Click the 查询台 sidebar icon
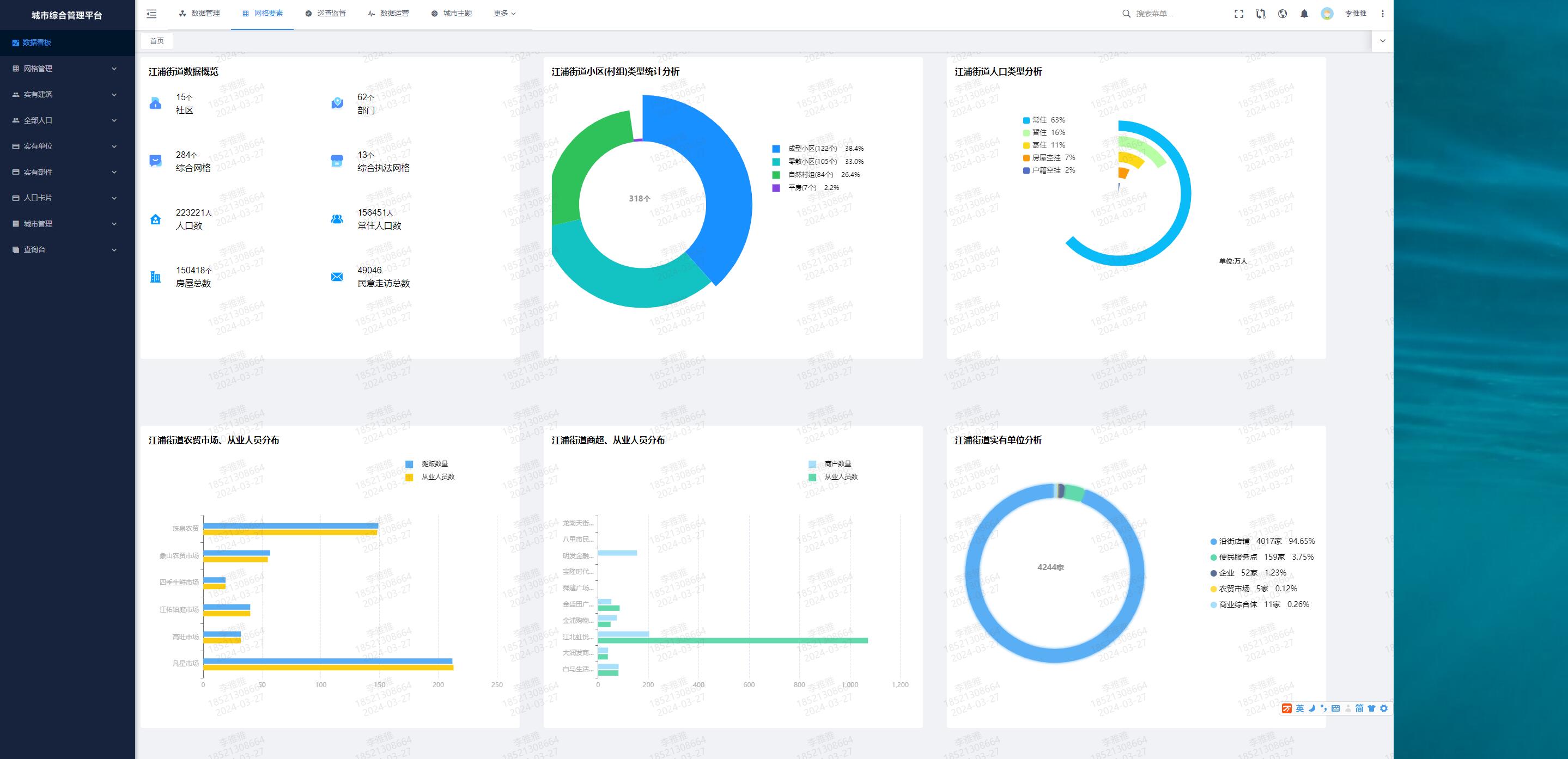Viewport: 1568px width, 759px height. tap(16, 250)
